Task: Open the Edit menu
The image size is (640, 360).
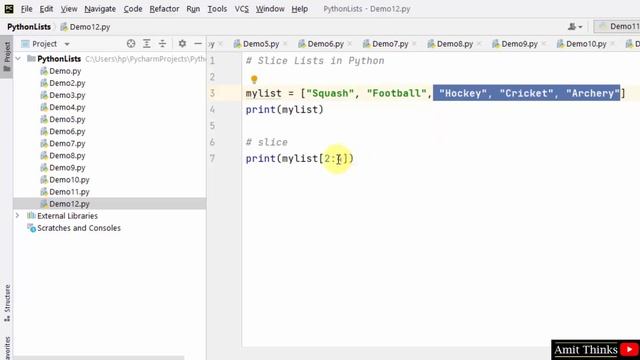Action: click(x=46, y=9)
